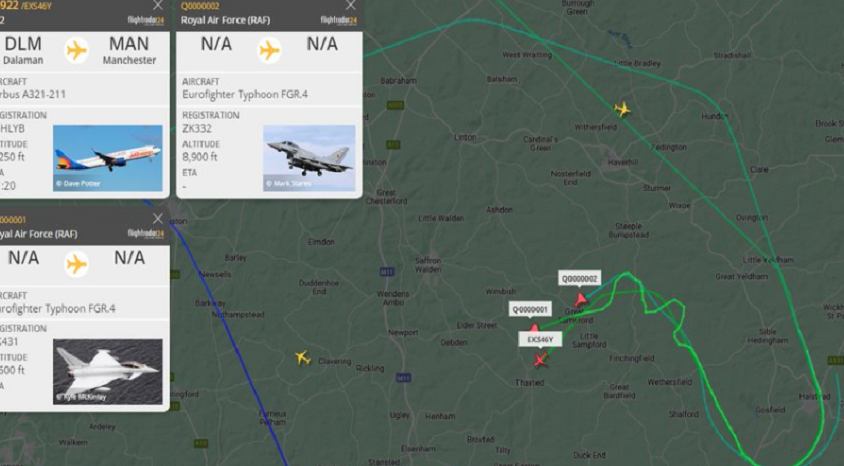Image resolution: width=844 pixels, height=466 pixels.
Task: Click the ZK332 registration text
Action: point(196,129)
